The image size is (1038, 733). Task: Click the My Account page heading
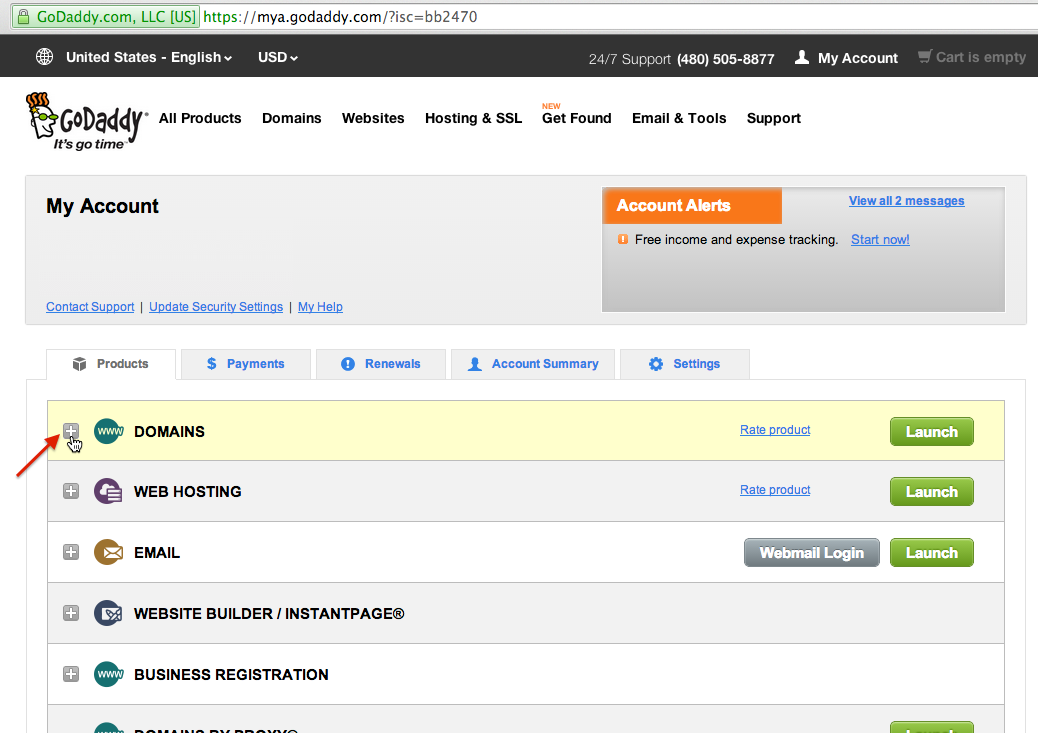102,207
